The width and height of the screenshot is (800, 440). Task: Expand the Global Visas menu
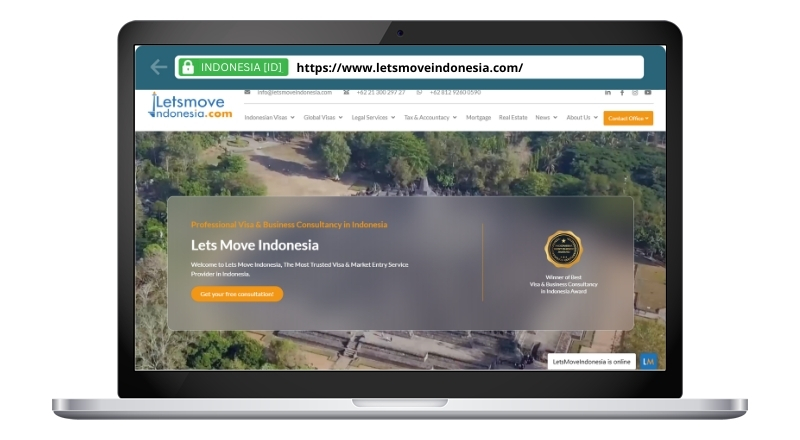point(323,117)
